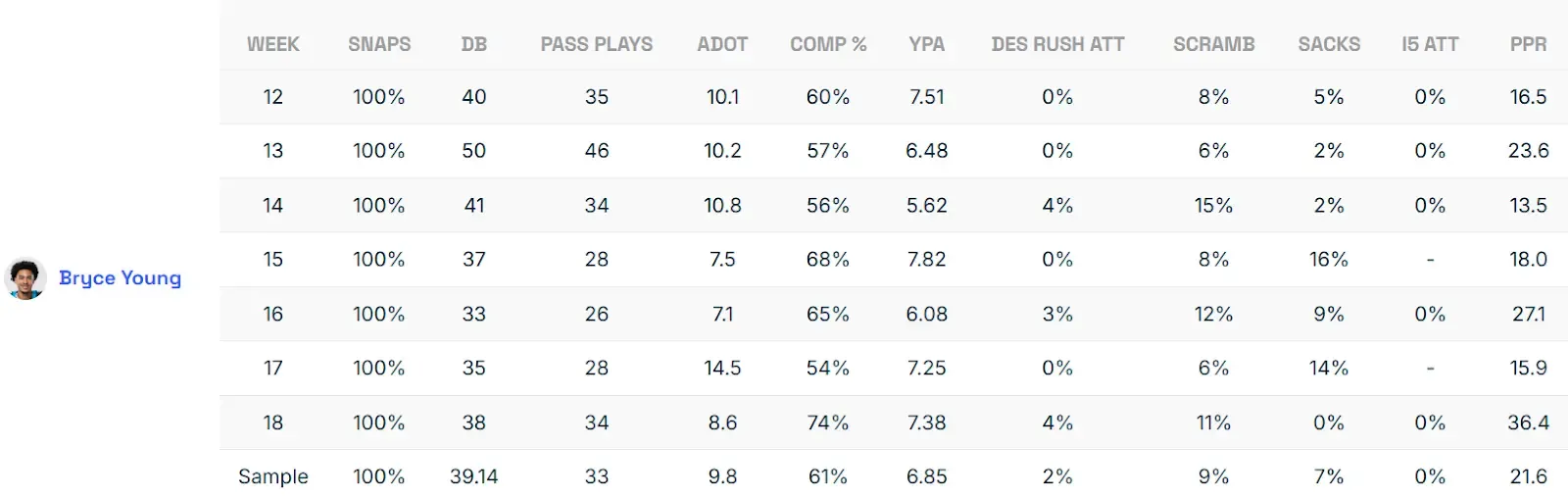1568x497 pixels.
Task: Sort by the WEEK column header
Action: (x=272, y=44)
